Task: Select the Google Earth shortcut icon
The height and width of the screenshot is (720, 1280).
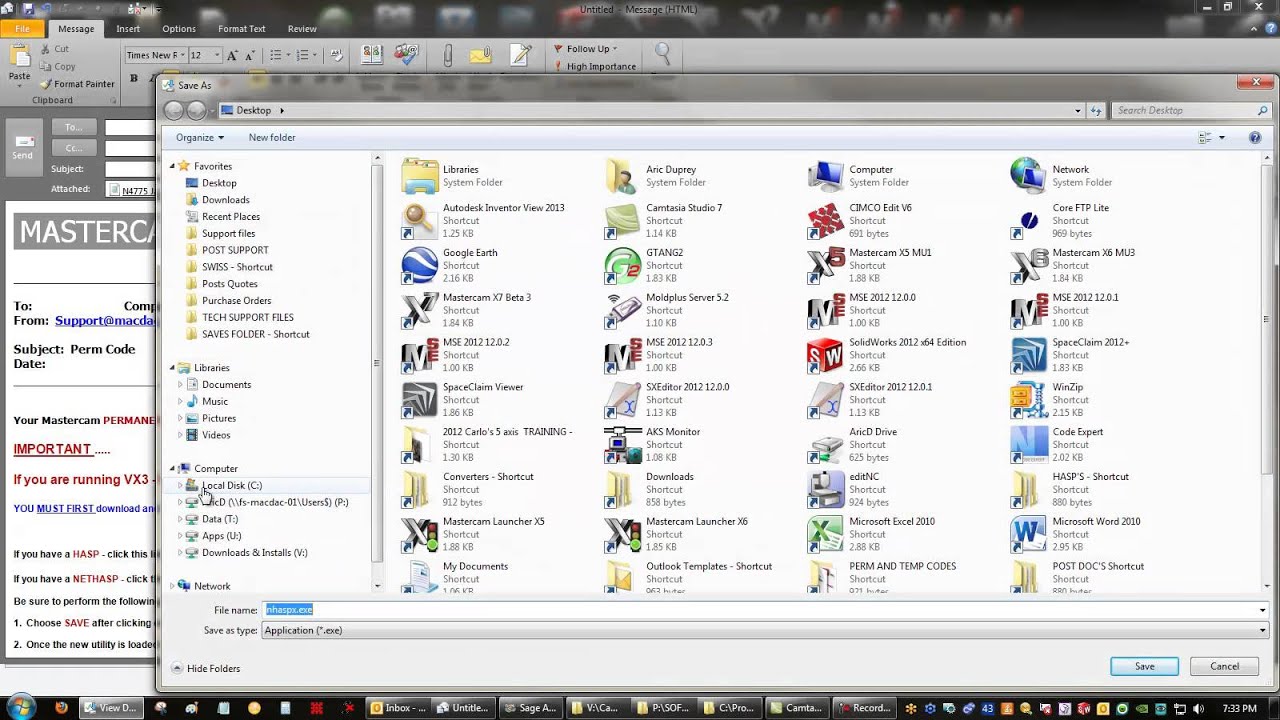Action: (420, 265)
